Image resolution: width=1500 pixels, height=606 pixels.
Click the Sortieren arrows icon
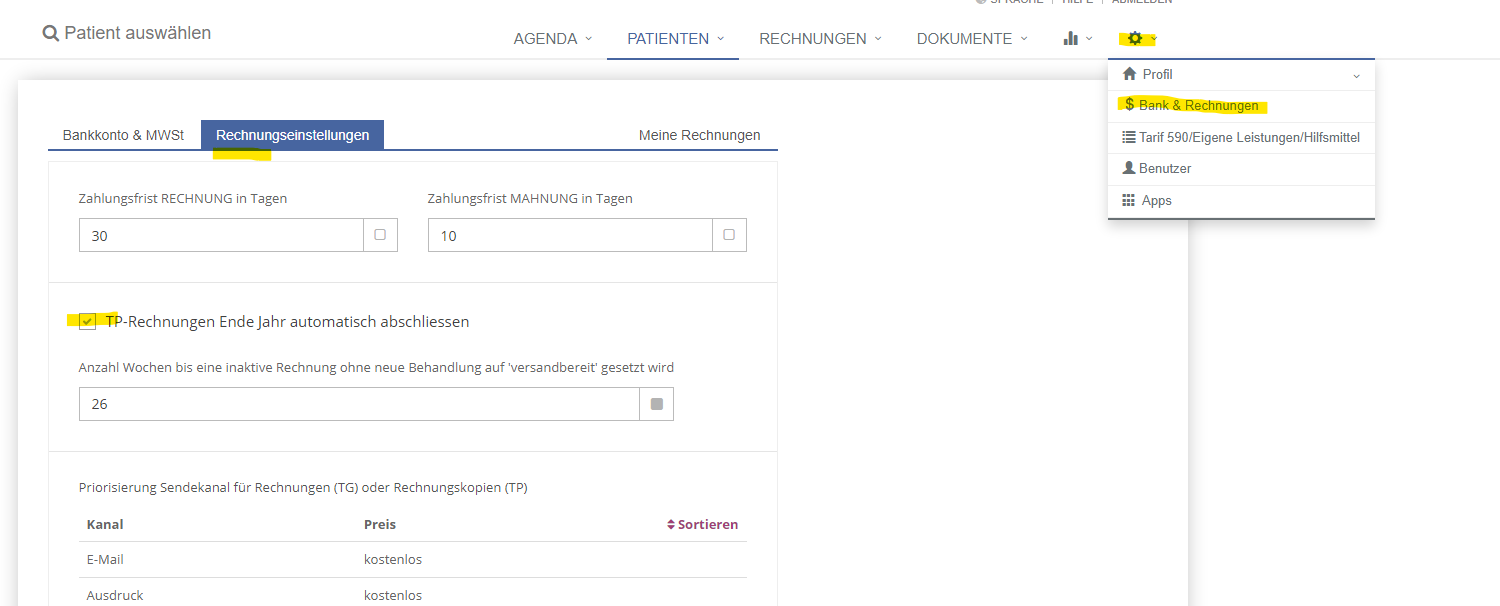[671, 524]
